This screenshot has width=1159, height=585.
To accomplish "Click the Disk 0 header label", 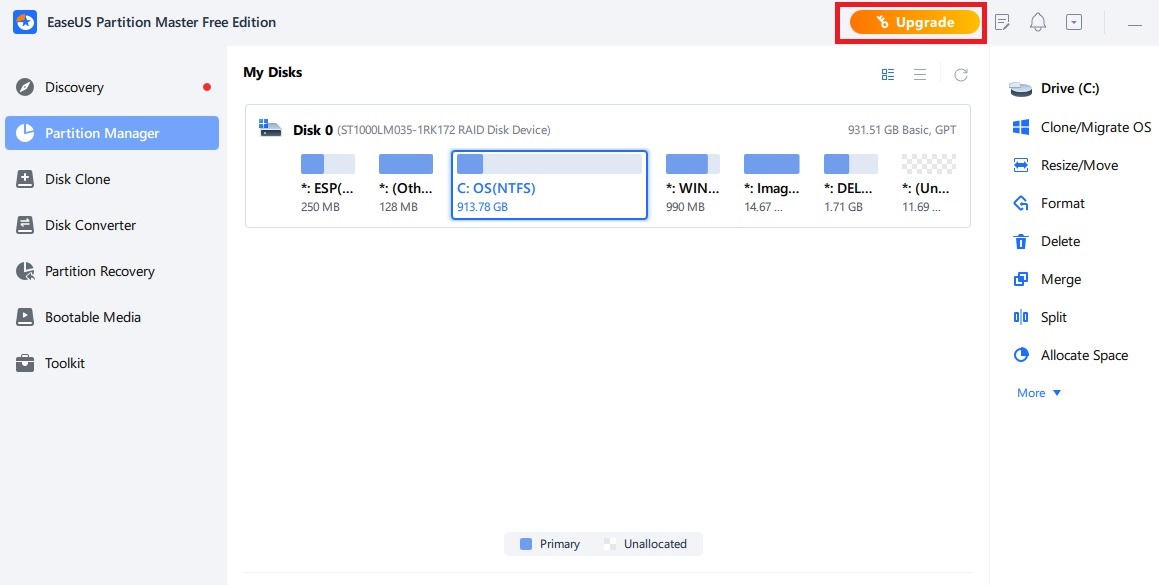I will [x=313, y=130].
